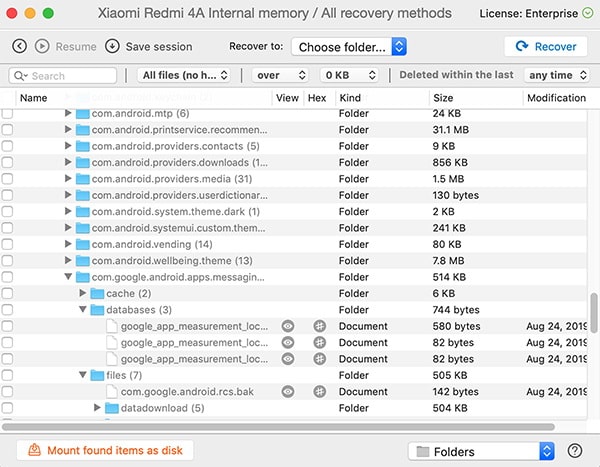This screenshot has width=600, height=467.
Task: Click the Hex column header
Action: pyautogui.click(x=317, y=98)
